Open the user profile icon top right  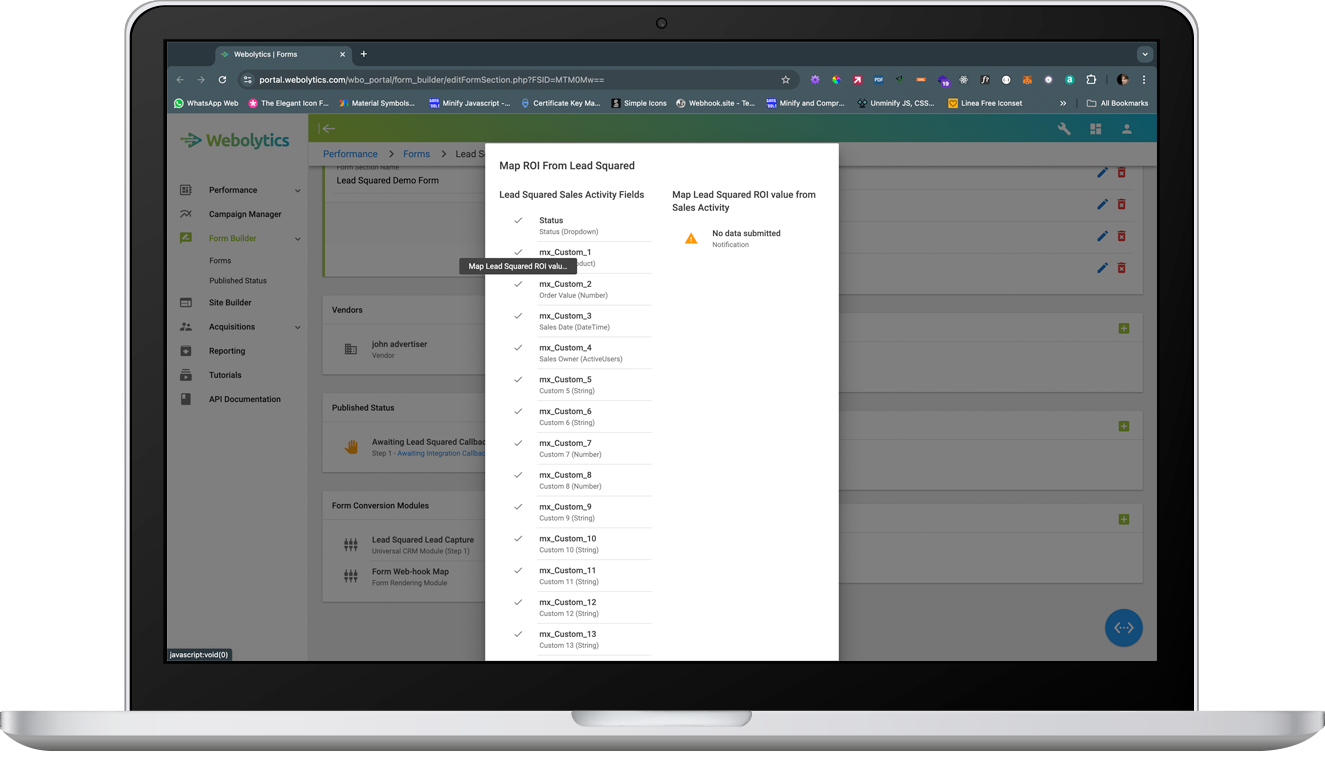pyautogui.click(x=1125, y=128)
